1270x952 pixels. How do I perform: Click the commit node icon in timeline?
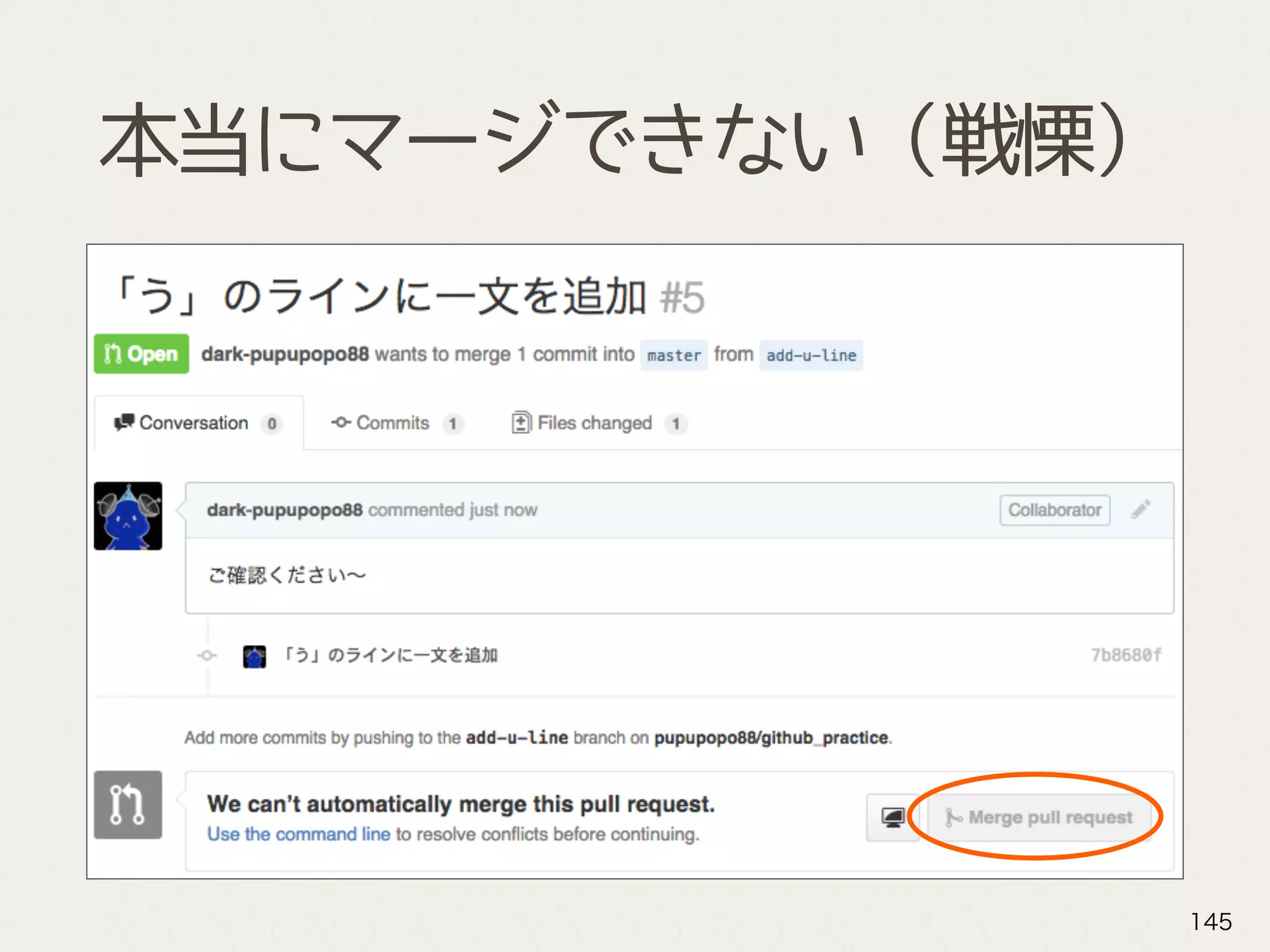(207, 655)
